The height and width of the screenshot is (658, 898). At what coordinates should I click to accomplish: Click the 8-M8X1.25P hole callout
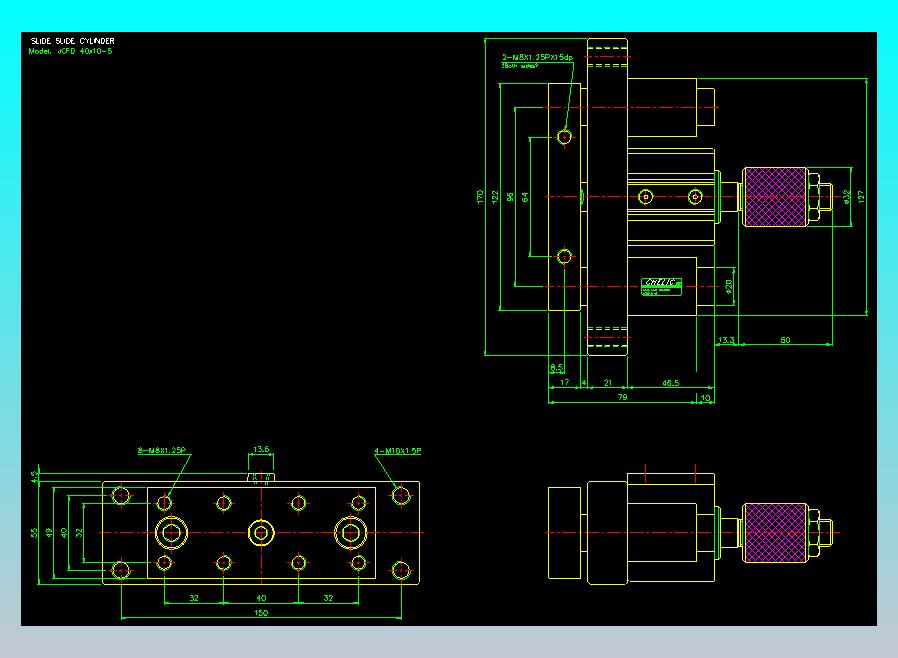(162, 450)
